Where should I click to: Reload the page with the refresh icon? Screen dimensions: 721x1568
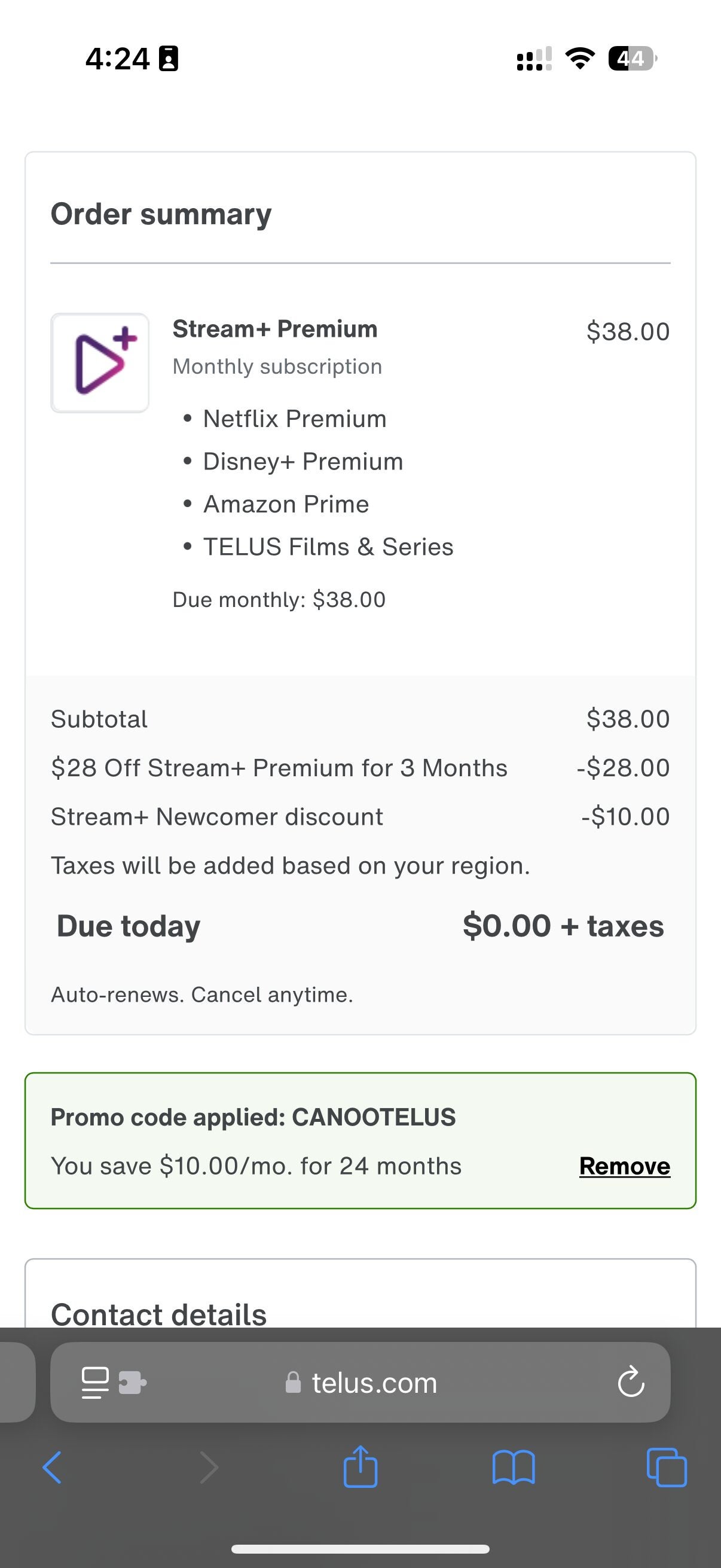pos(631,1383)
